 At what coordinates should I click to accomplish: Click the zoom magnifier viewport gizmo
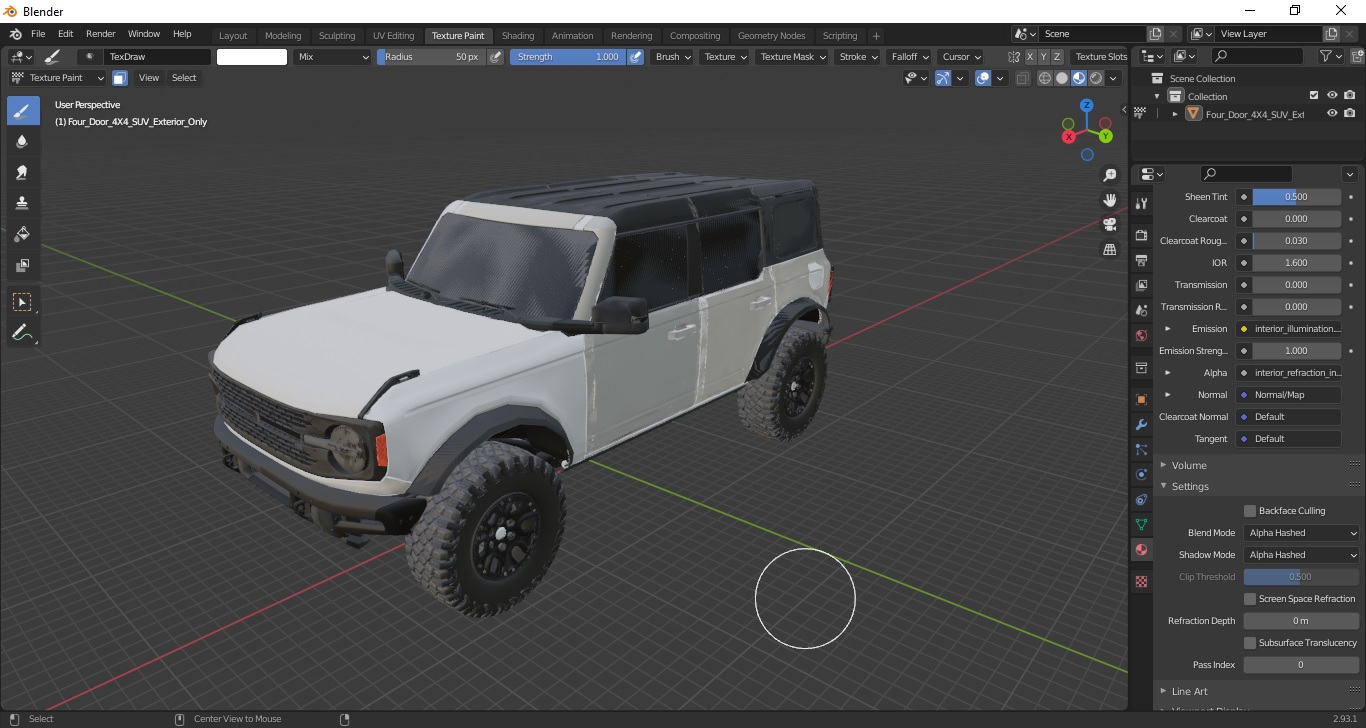[x=1109, y=176]
